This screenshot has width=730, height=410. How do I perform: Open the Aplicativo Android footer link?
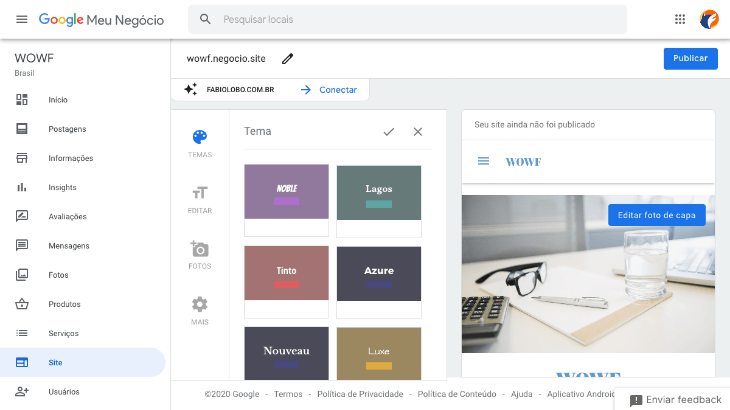point(581,394)
